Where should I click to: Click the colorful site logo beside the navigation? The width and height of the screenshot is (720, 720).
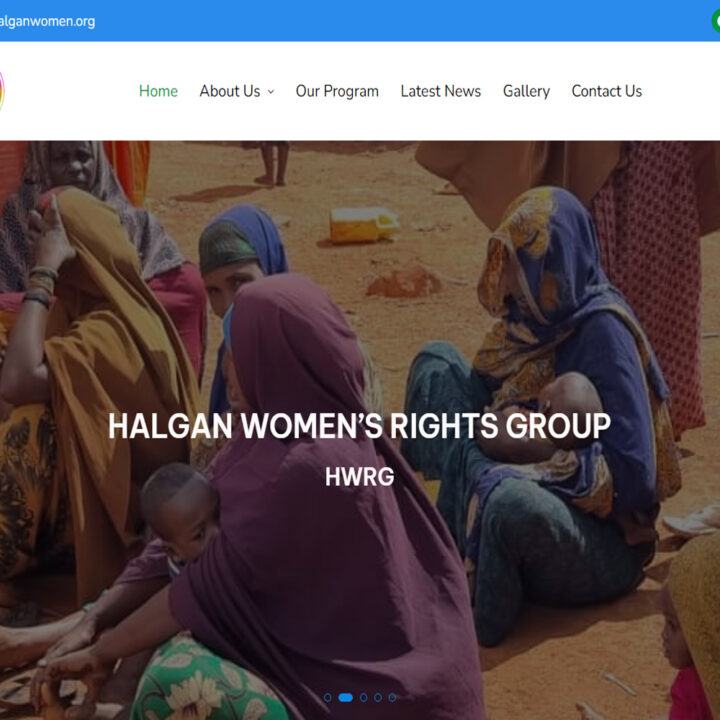(2, 91)
